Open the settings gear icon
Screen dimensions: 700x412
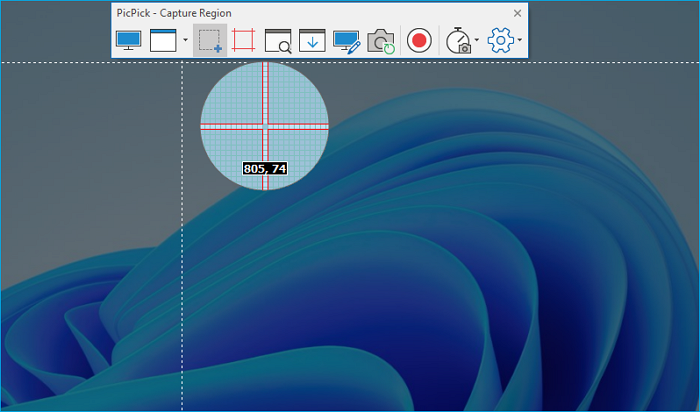coord(501,40)
